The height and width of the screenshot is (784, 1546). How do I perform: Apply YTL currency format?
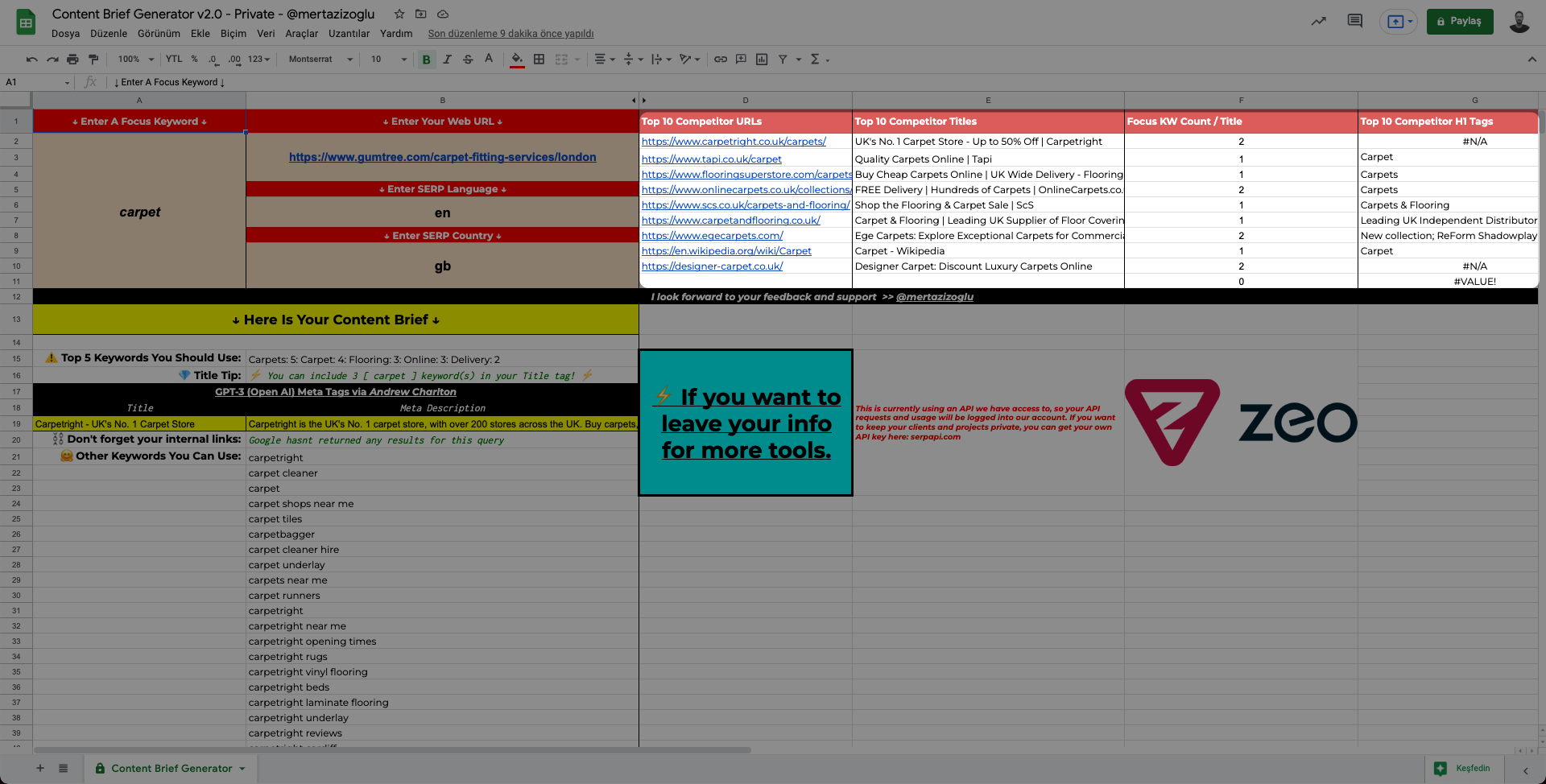[x=174, y=60]
